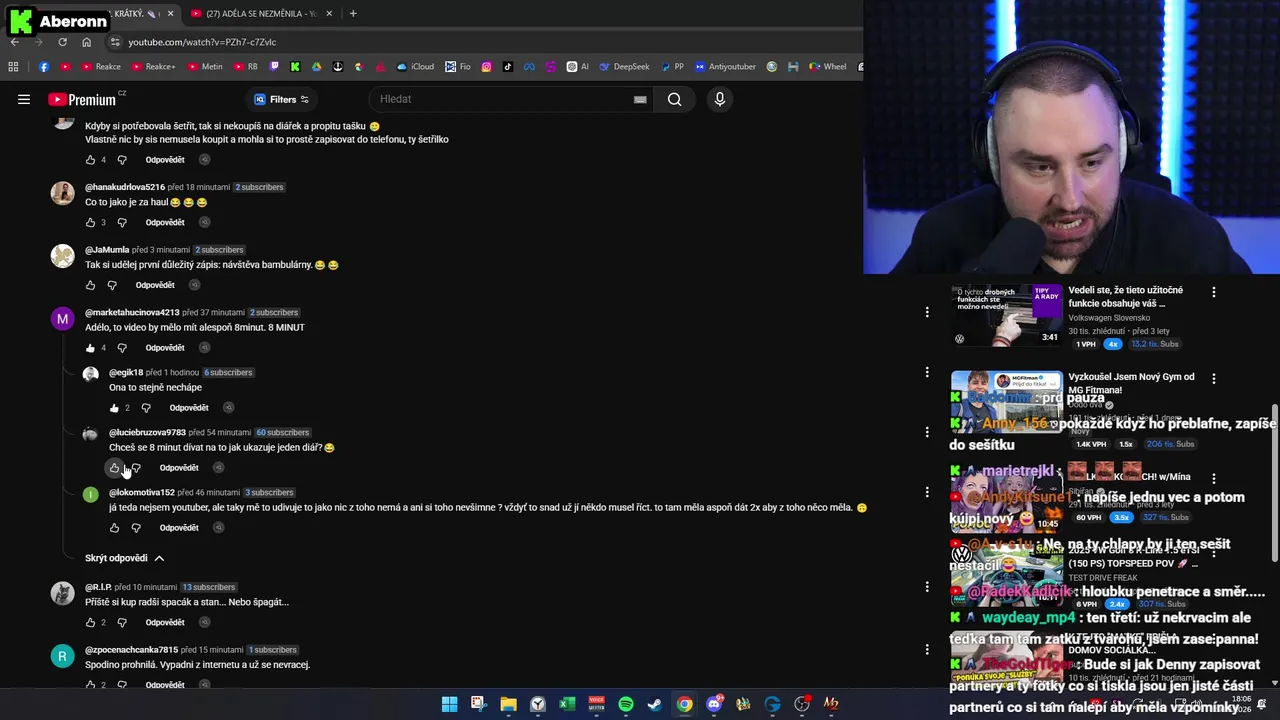
Task: Open the Reakce+ bookmark
Action: [x=152, y=67]
